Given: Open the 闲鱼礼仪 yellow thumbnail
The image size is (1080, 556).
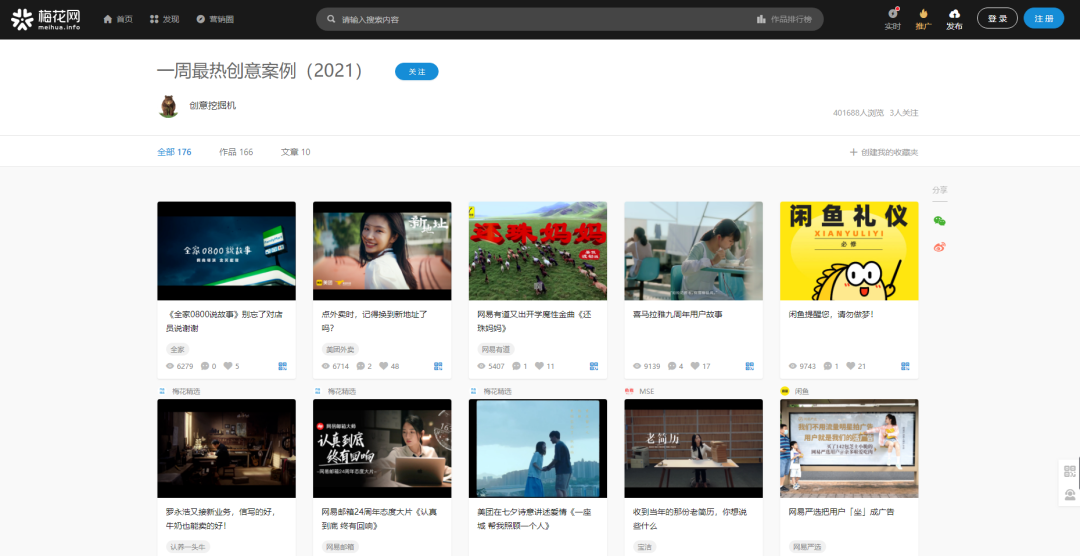Looking at the screenshot, I should click(x=849, y=251).
